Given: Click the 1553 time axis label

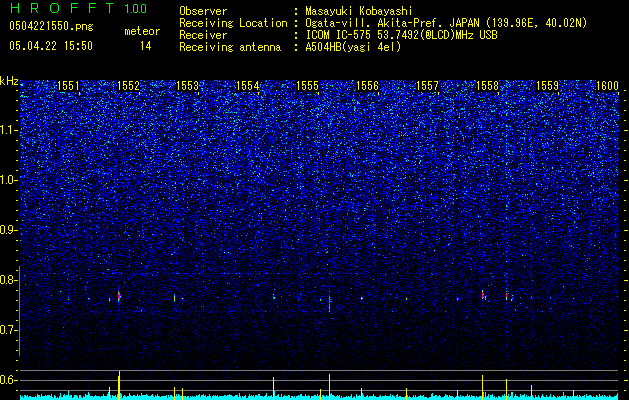Looking at the screenshot, I should pos(188,86).
